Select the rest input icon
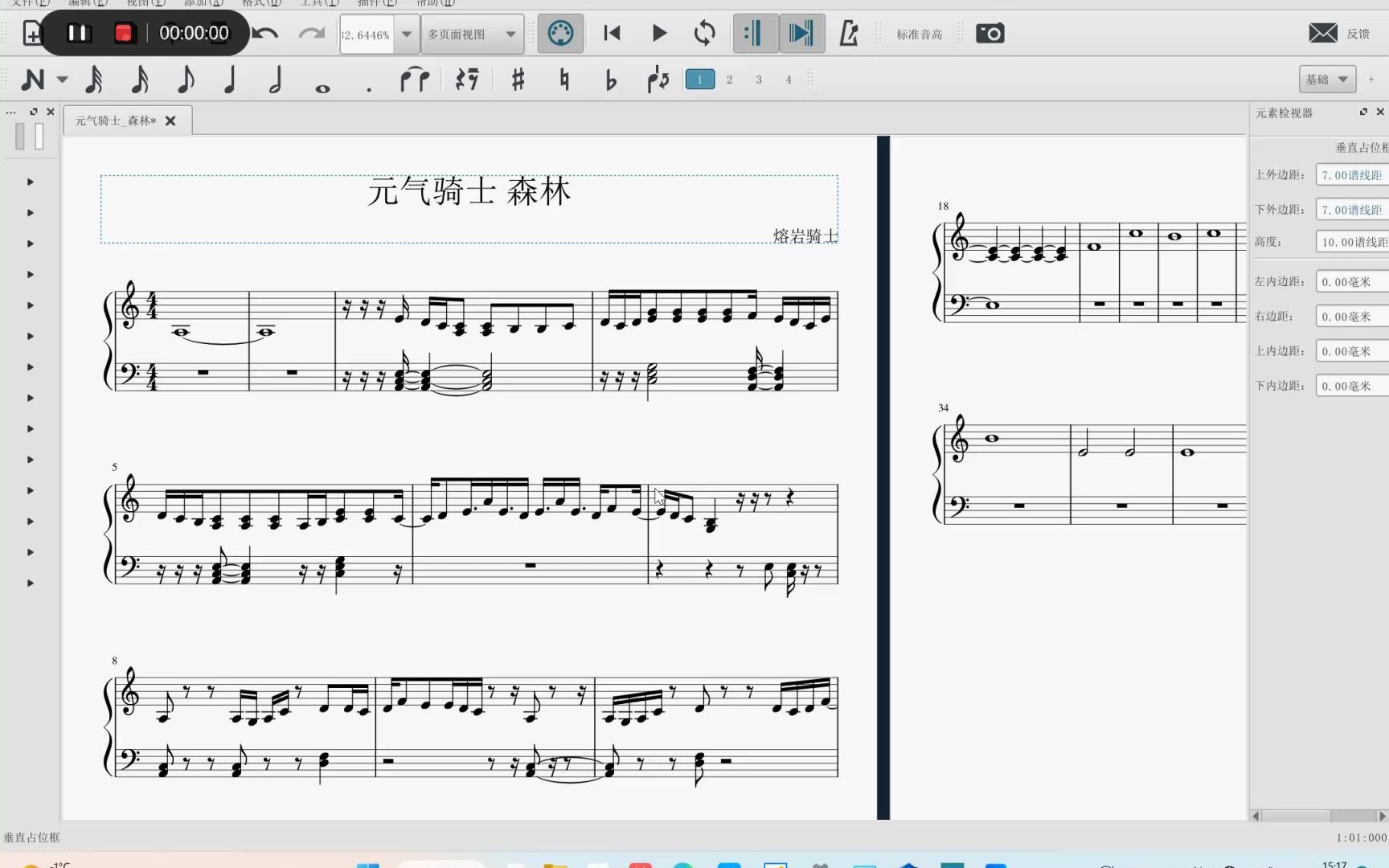This screenshot has height=868, width=1389. click(x=467, y=80)
